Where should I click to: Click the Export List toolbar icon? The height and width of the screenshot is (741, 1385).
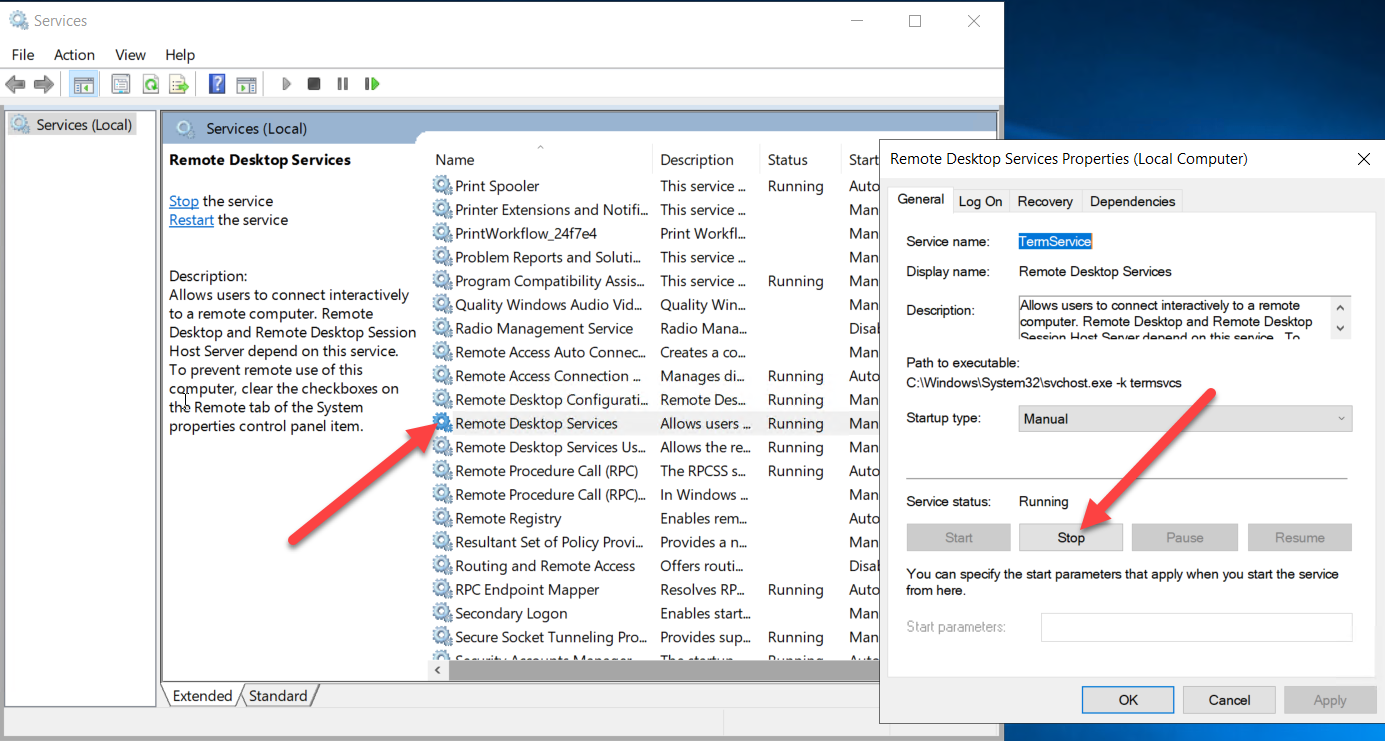(179, 84)
